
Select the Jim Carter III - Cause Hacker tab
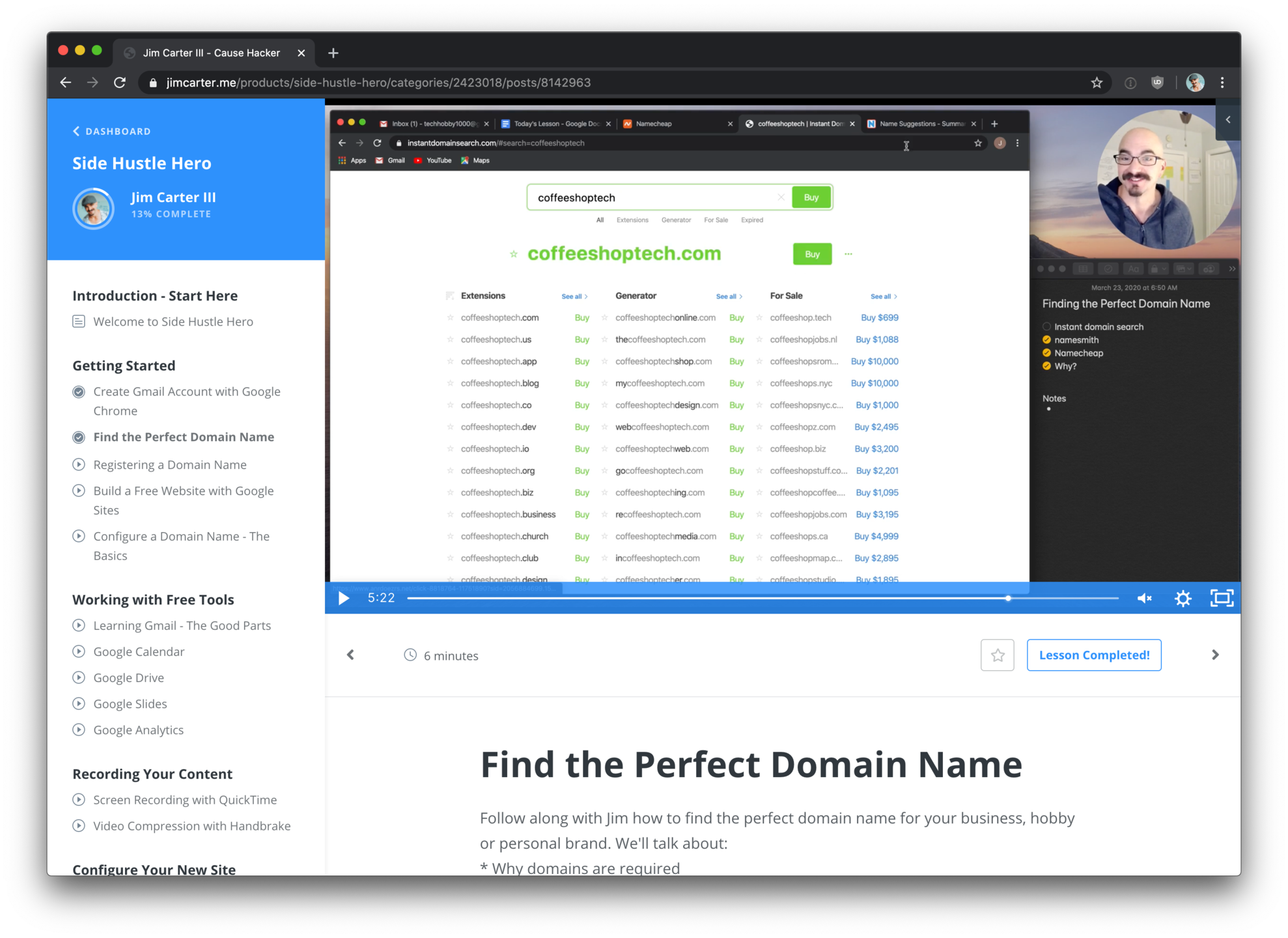tap(212, 53)
